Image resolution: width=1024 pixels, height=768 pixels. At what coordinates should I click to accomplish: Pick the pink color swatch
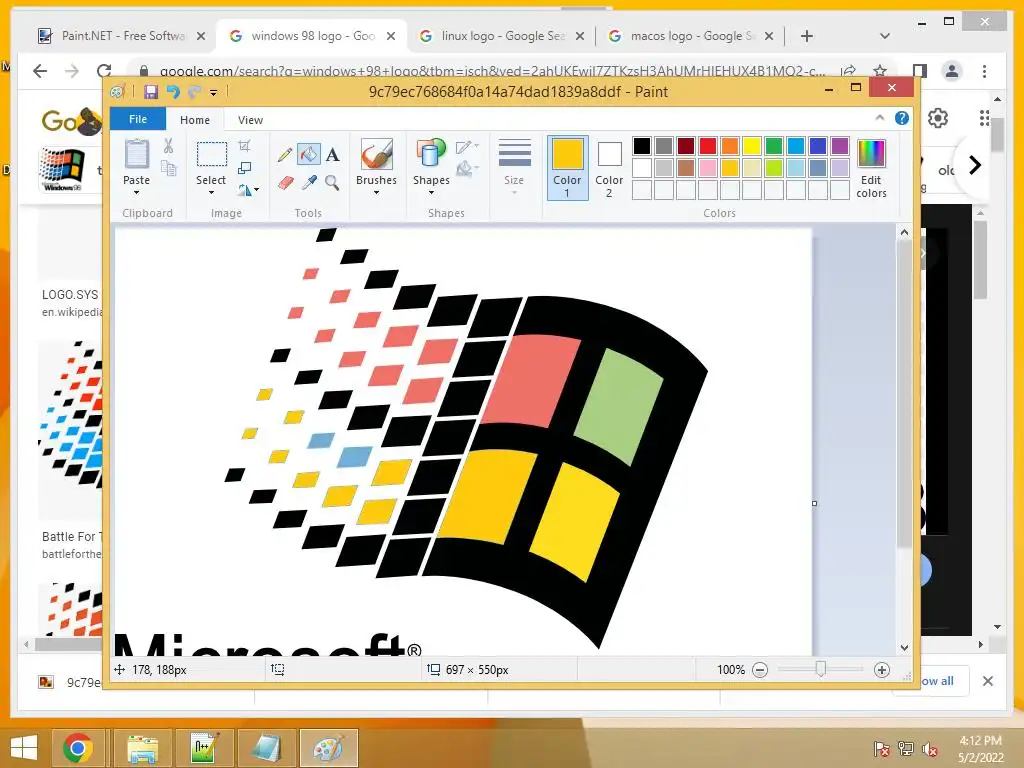click(708, 168)
